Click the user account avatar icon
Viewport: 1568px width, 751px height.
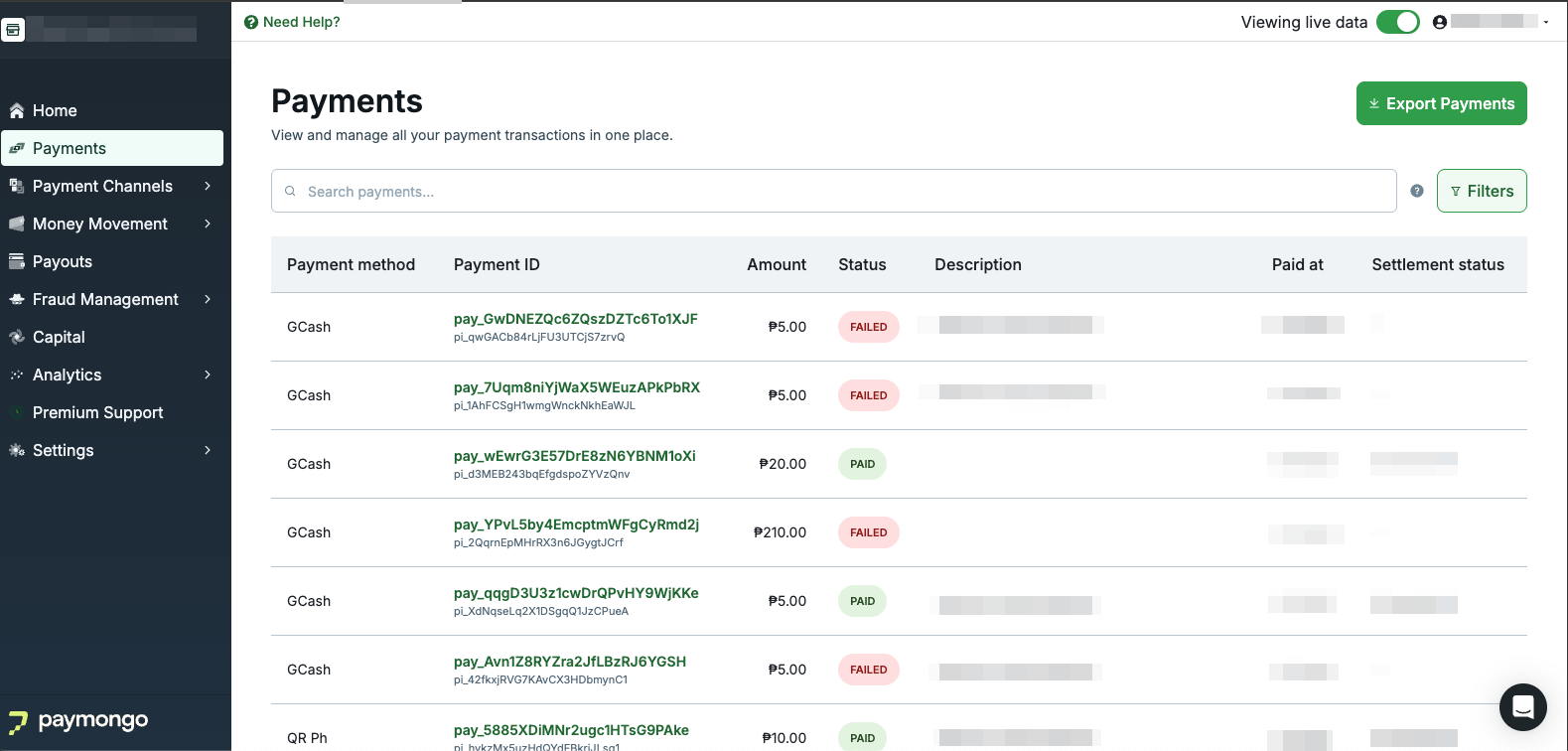[x=1440, y=22]
